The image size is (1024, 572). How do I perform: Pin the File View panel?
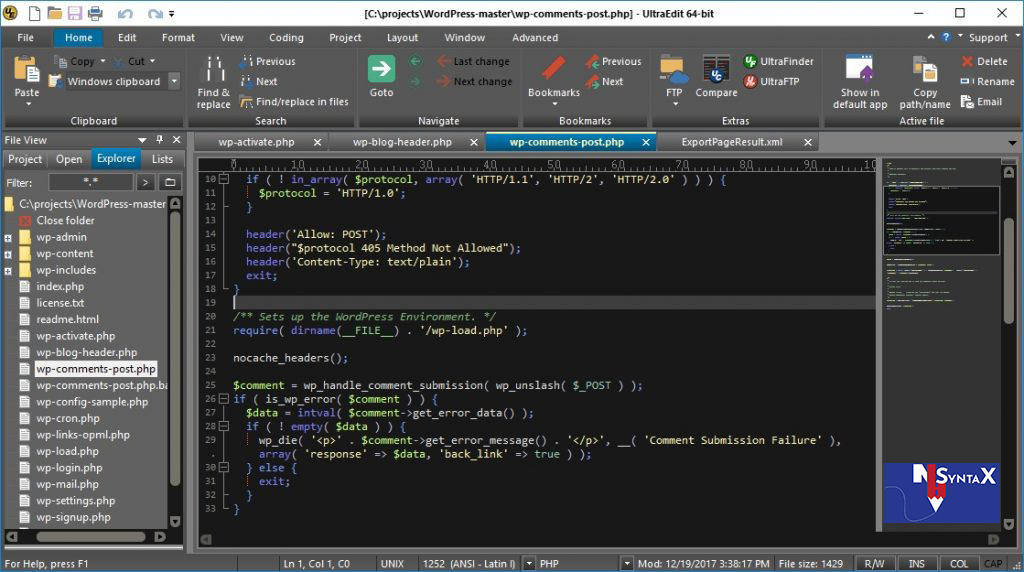pos(159,140)
